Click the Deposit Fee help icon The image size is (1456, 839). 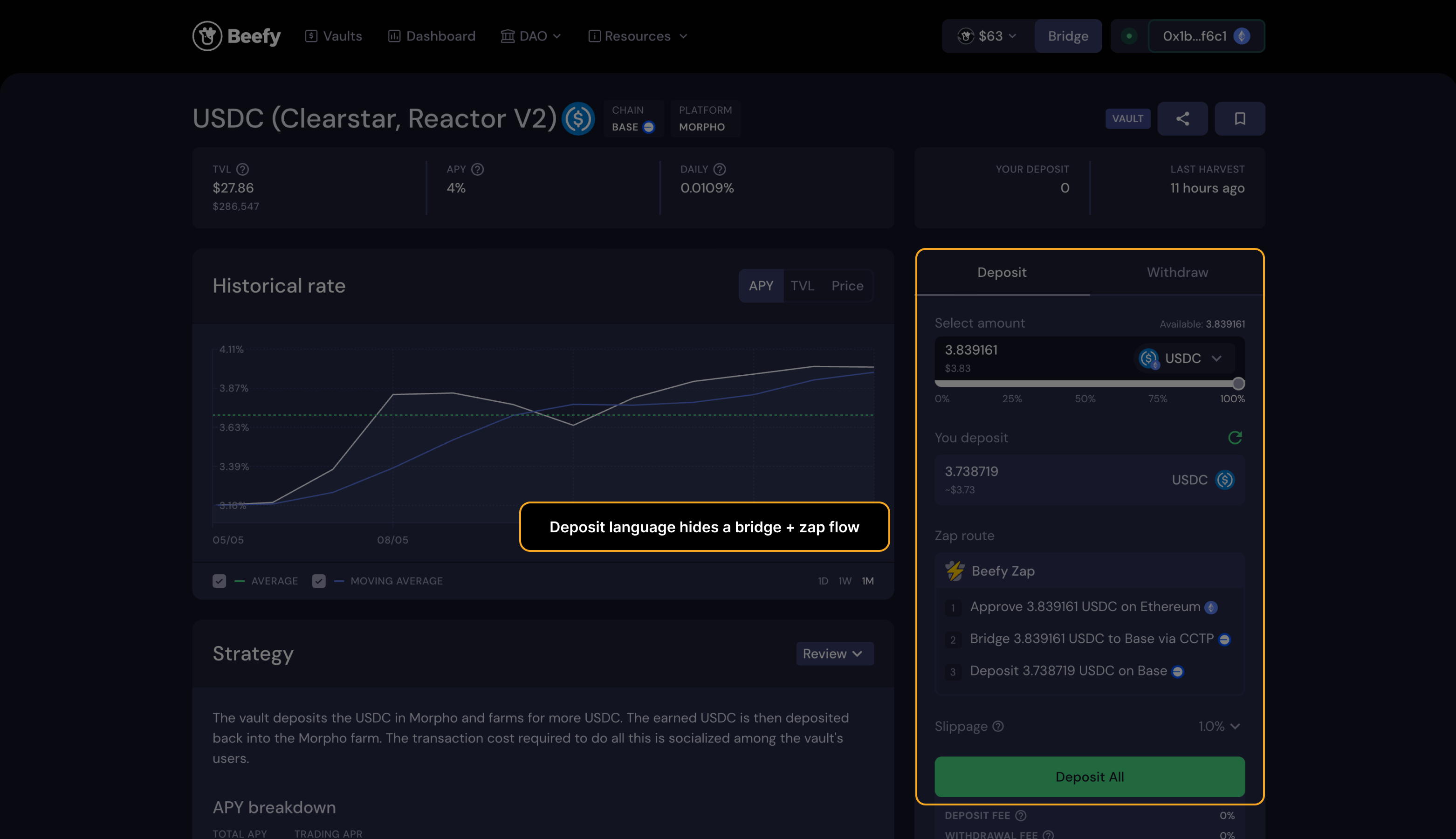tap(1020, 815)
